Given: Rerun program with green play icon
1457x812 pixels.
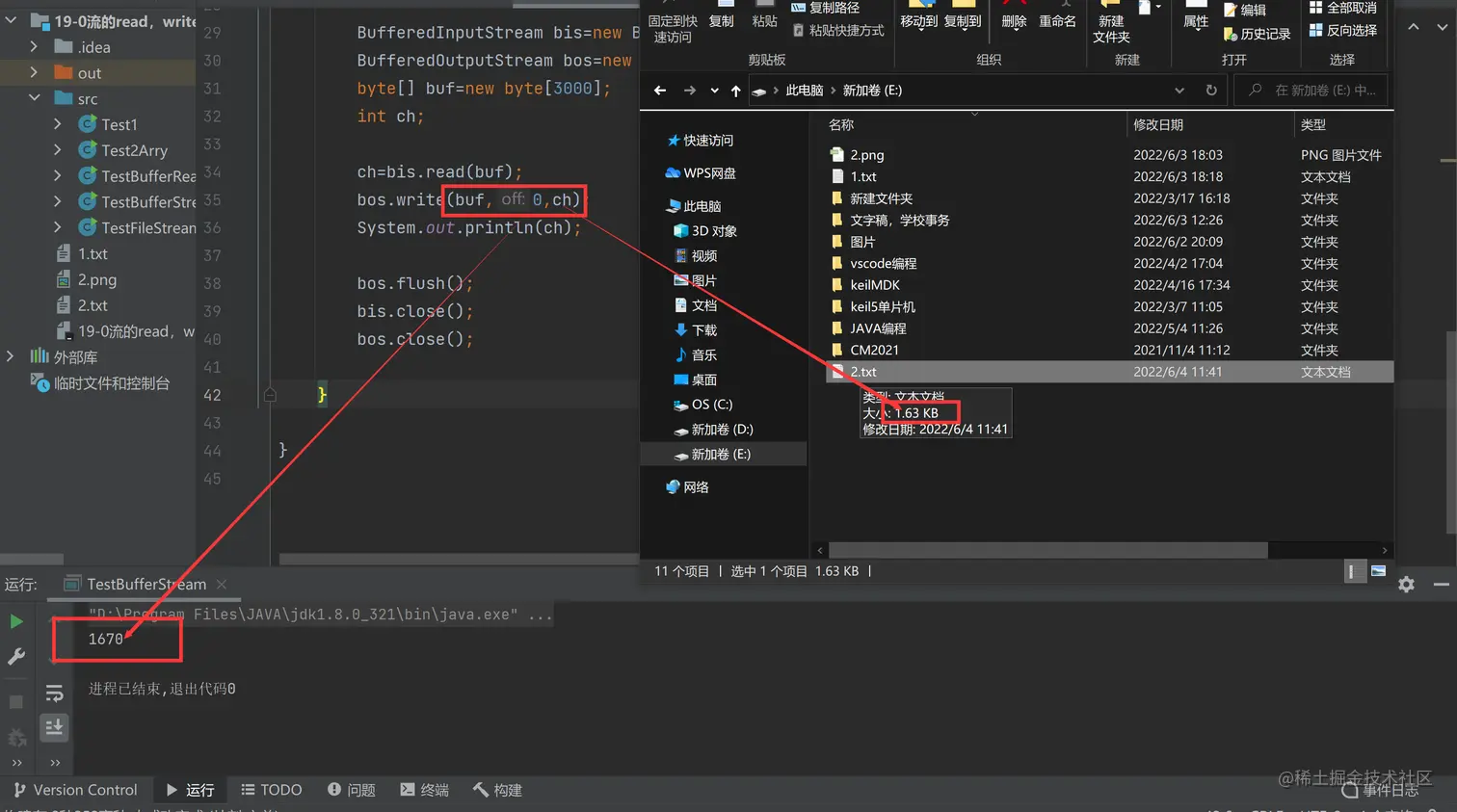Looking at the screenshot, I should [x=16, y=621].
